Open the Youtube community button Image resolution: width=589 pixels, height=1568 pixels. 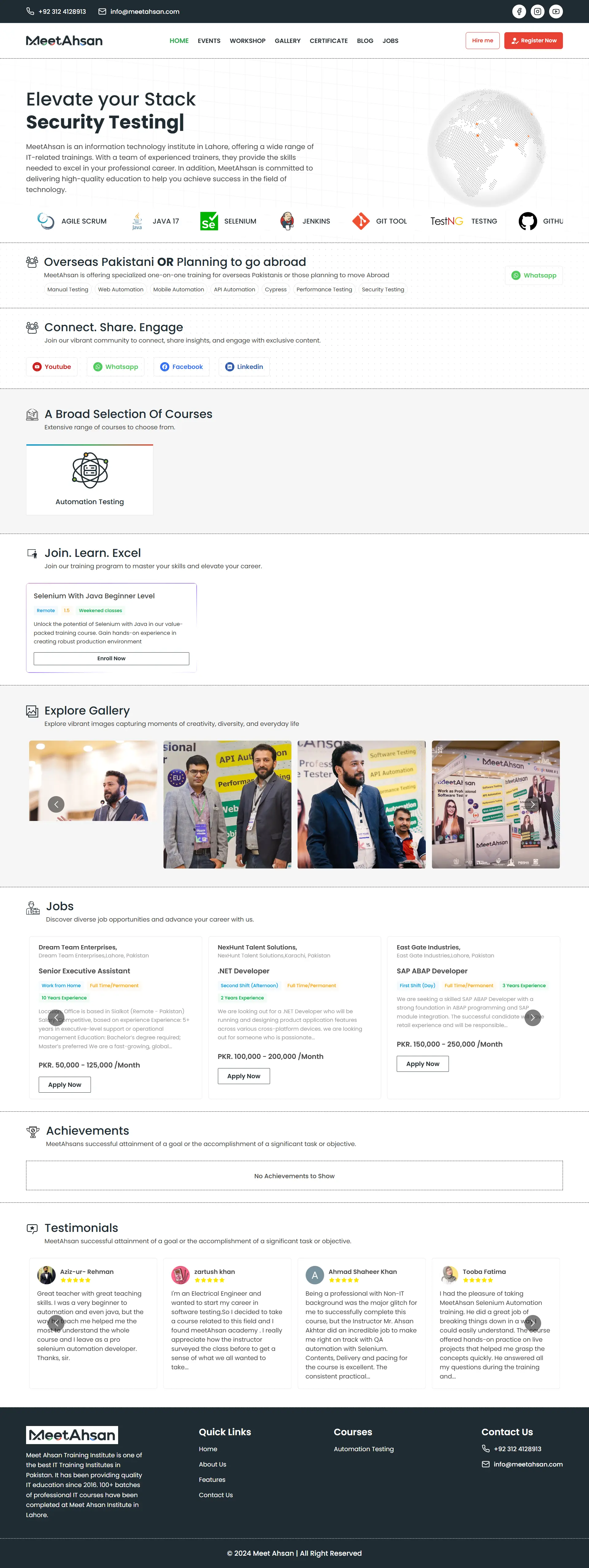[52, 366]
